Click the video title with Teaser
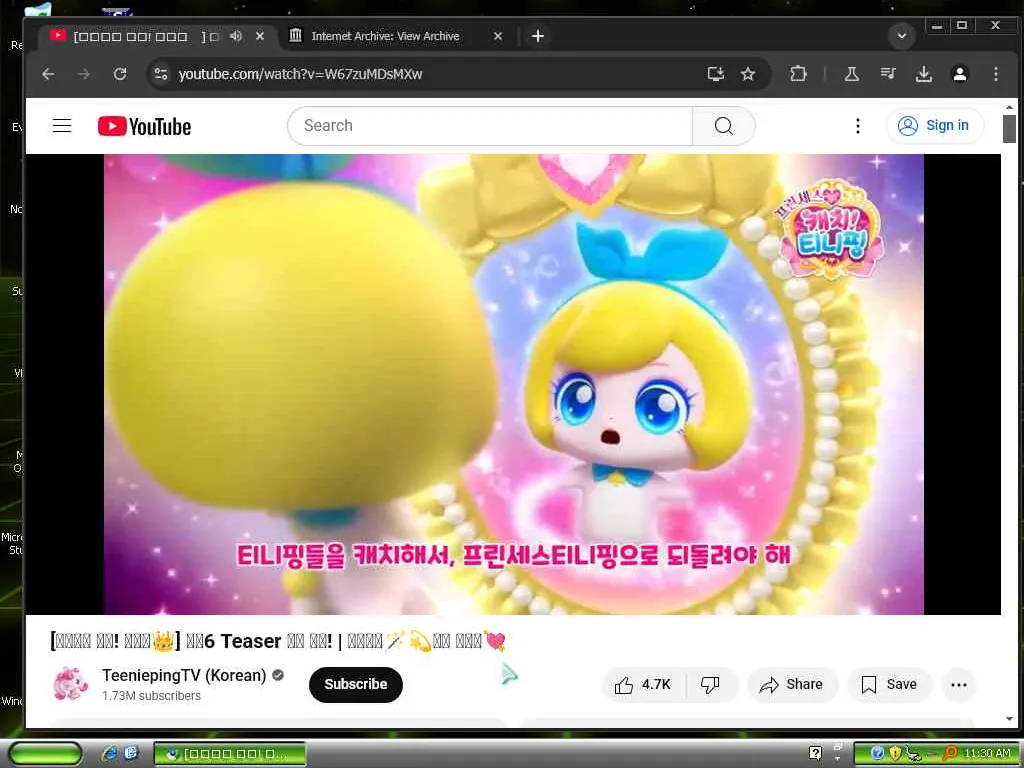 point(278,641)
